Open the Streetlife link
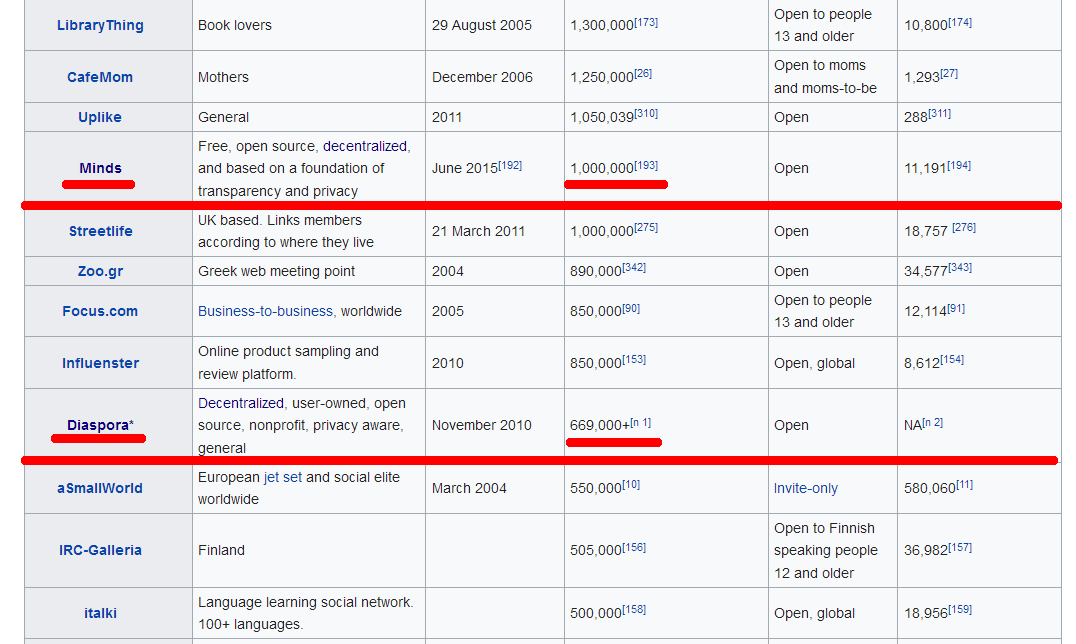1076x644 pixels. (100, 231)
